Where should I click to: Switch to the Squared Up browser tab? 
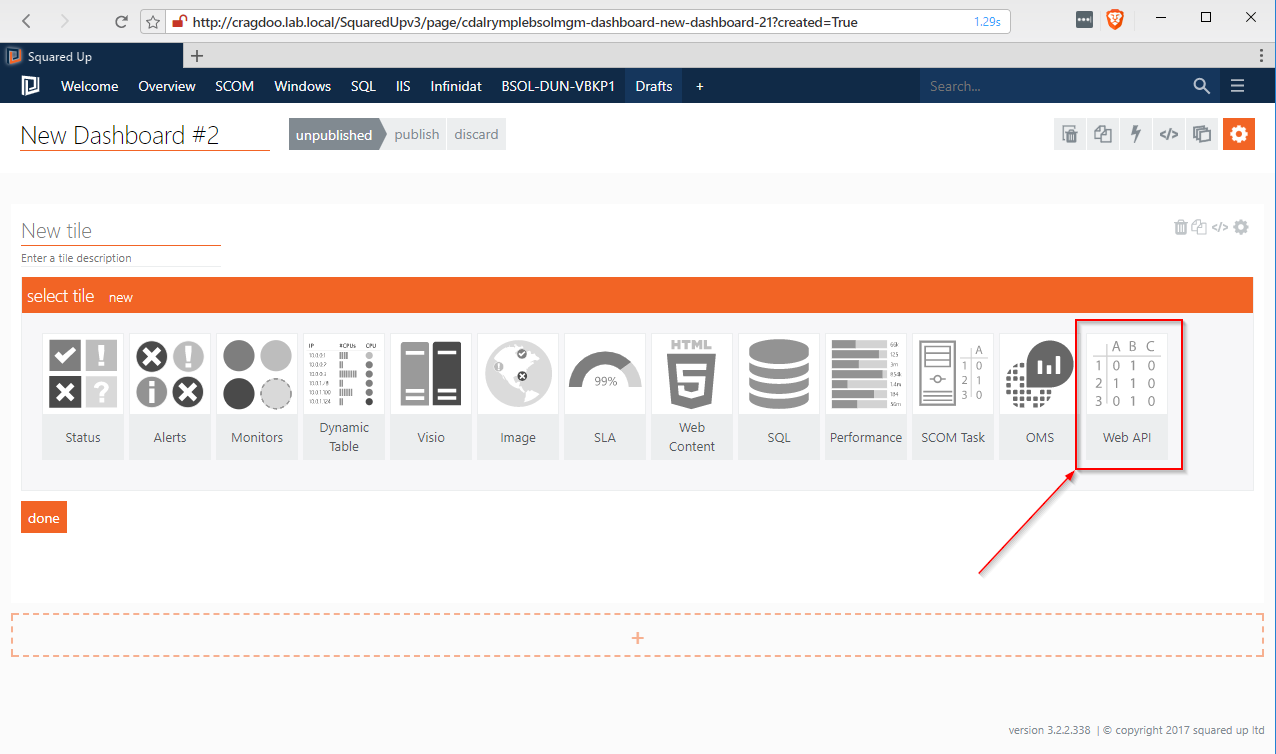pyautogui.click(x=92, y=56)
